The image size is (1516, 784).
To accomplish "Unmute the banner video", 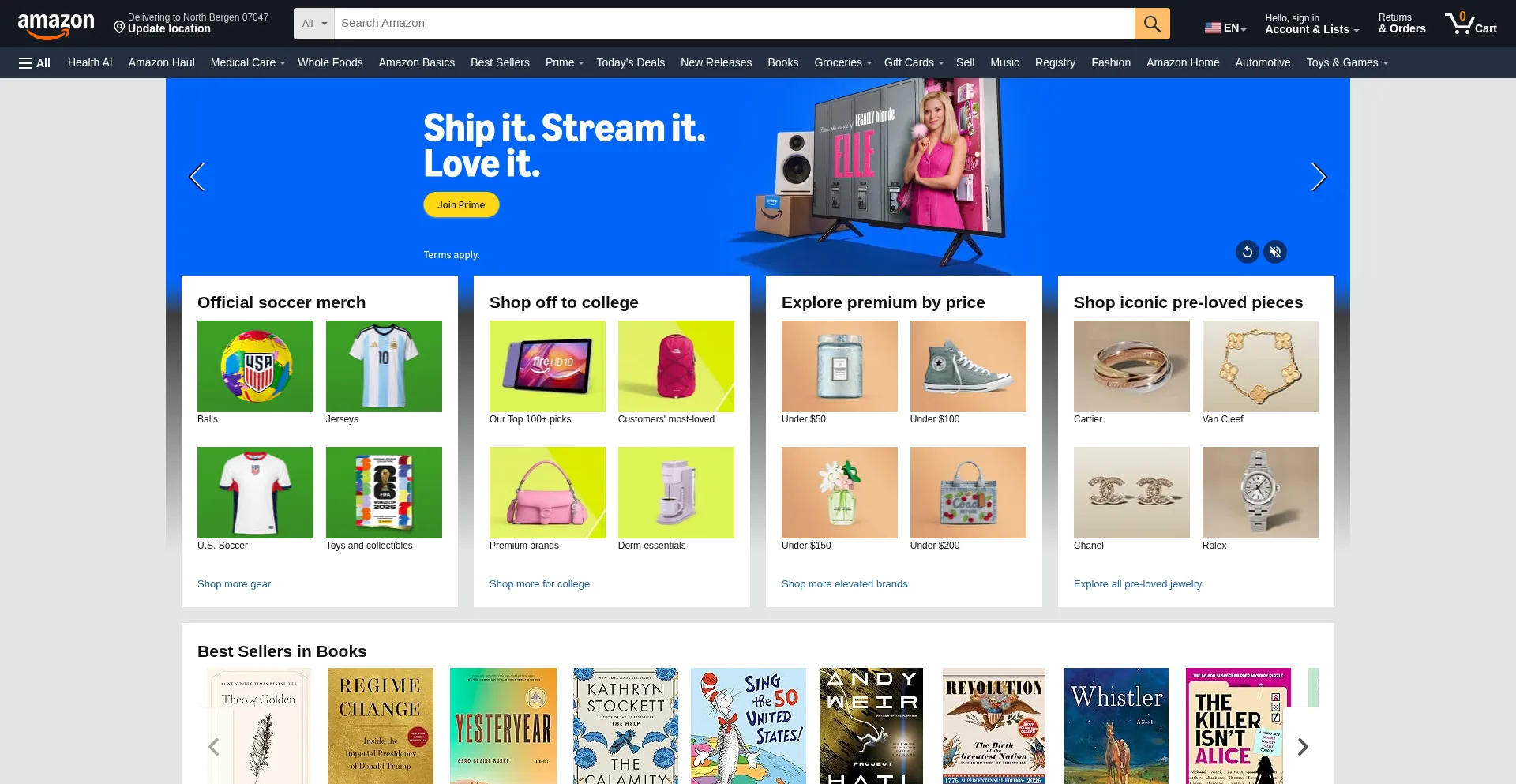I will point(1275,252).
